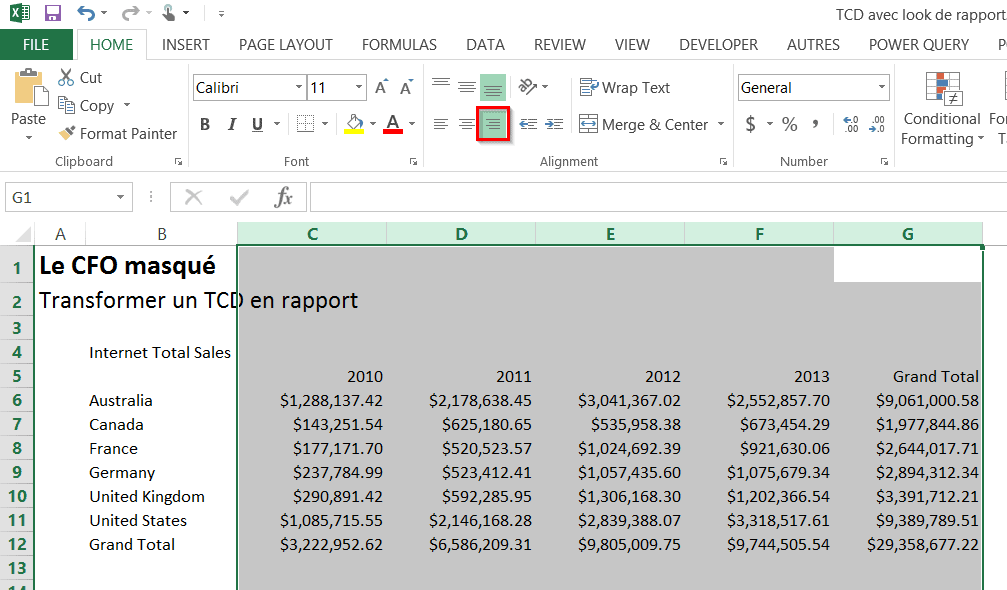
Task: Increase font size with the larger A icon
Action: click(x=381, y=88)
